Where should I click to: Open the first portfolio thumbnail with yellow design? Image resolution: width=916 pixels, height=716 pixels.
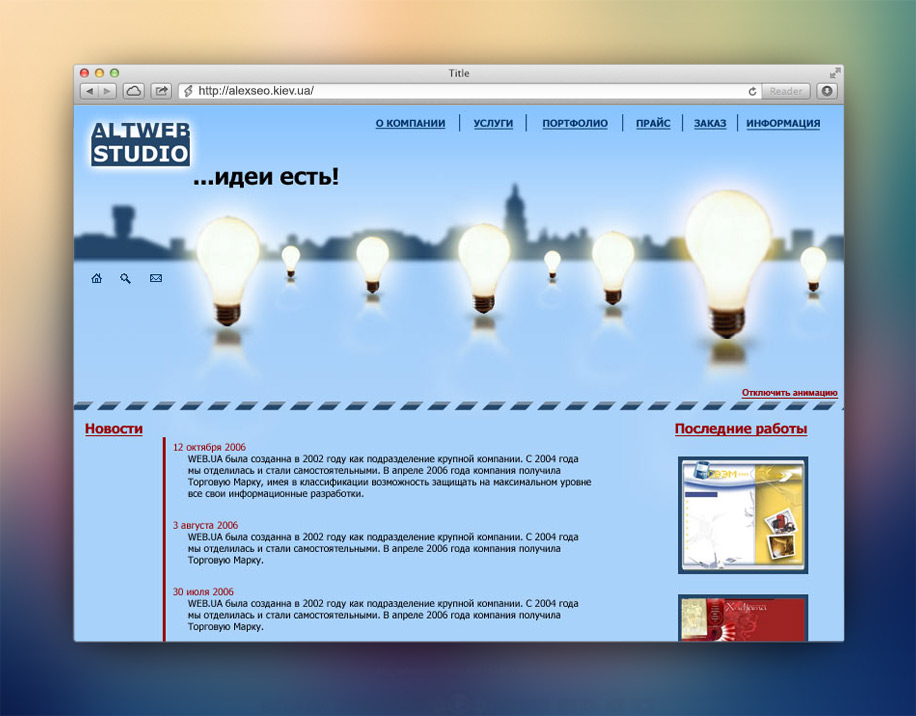coord(743,515)
